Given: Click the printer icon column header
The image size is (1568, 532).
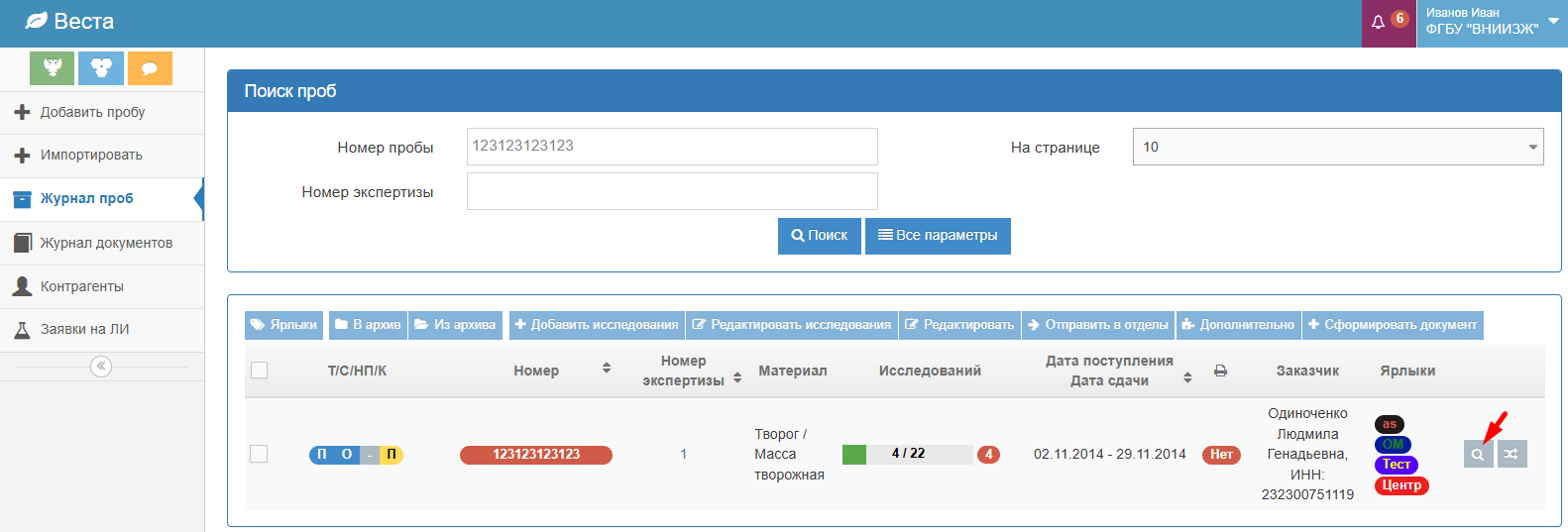Looking at the screenshot, I should tap(1220, 371).
